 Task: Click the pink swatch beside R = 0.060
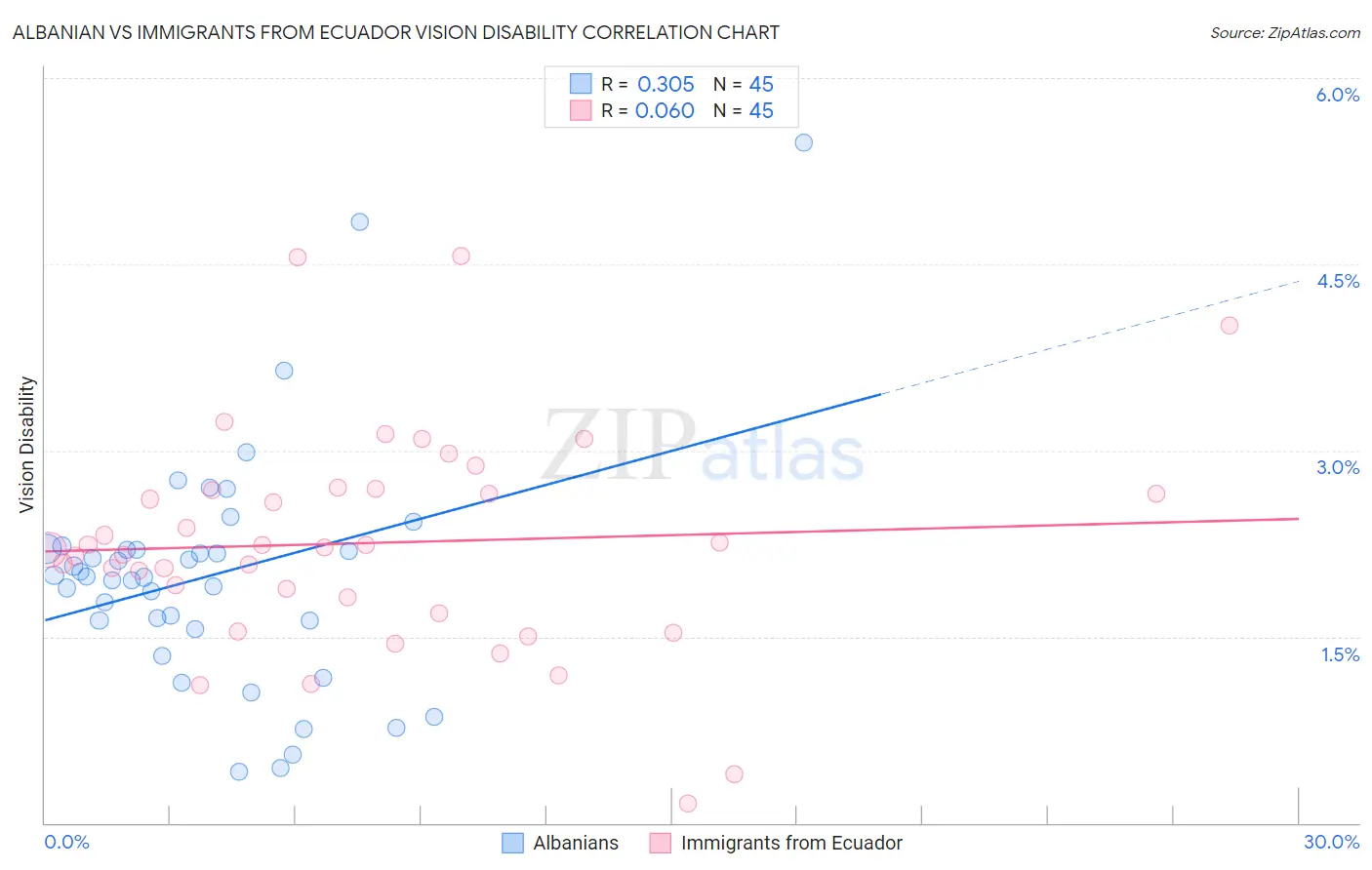[x=581, y=110]
